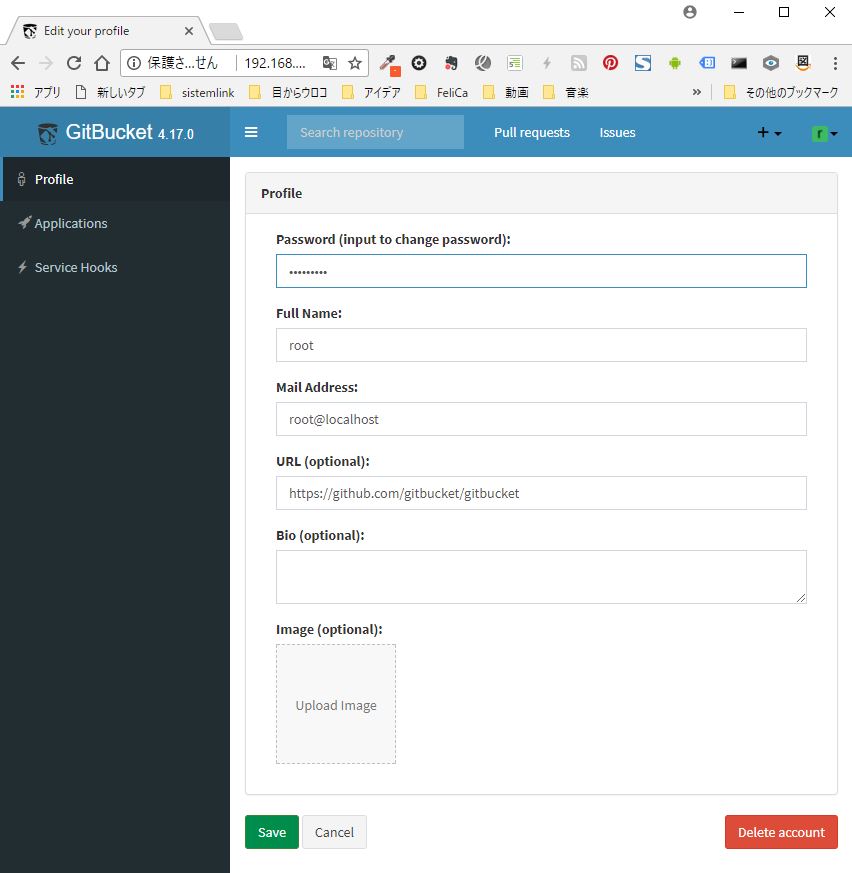
Task: Cancel profile editing
Action: [334, 832]
